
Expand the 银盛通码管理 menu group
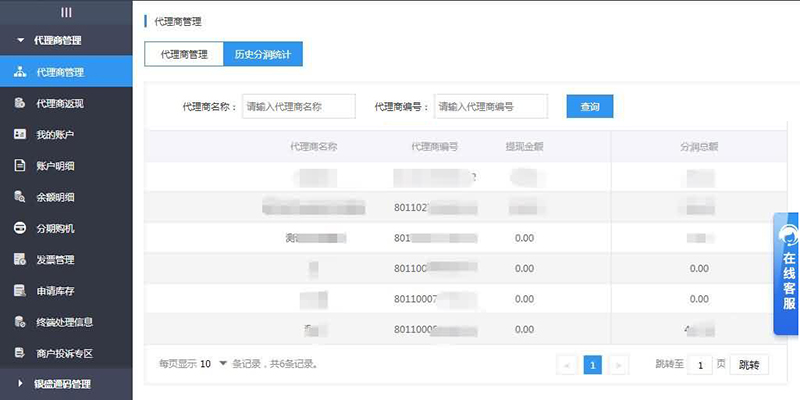coord(66,384)
